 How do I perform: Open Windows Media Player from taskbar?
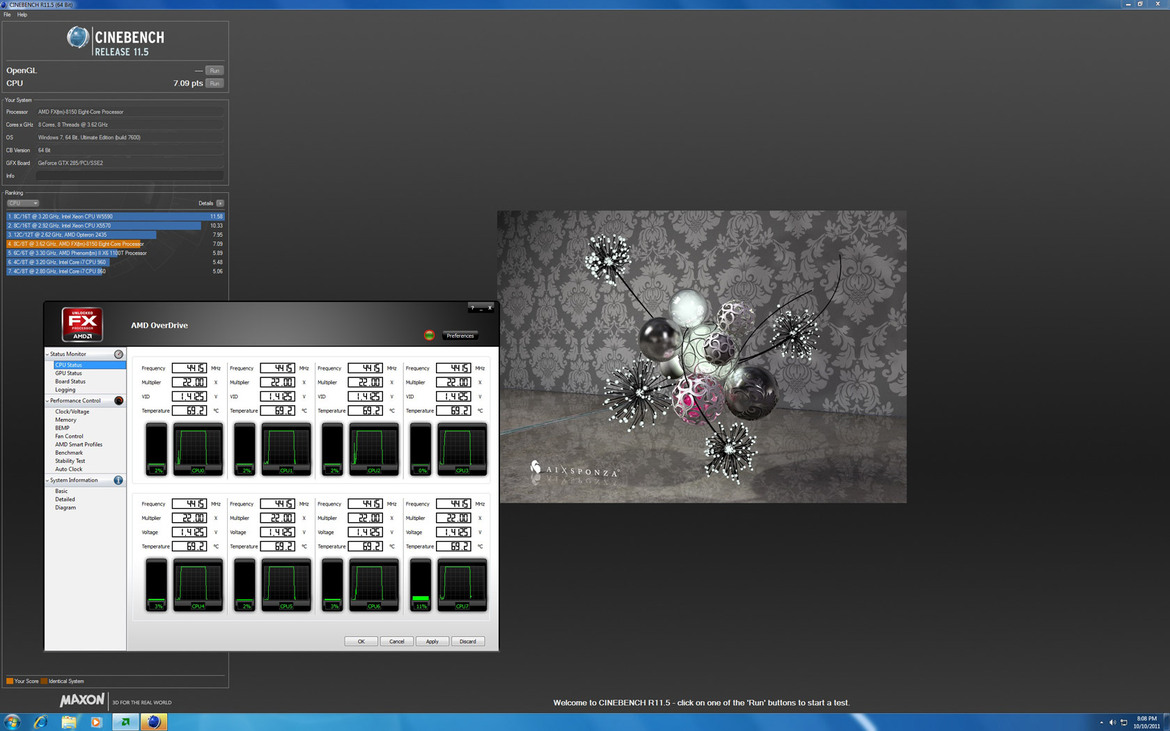click(96, 722)
